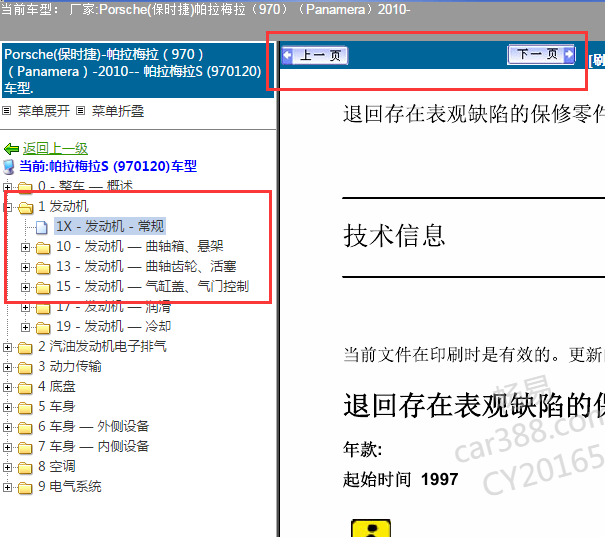Go to previous page with 上一页 button

[x=314, y=55]
